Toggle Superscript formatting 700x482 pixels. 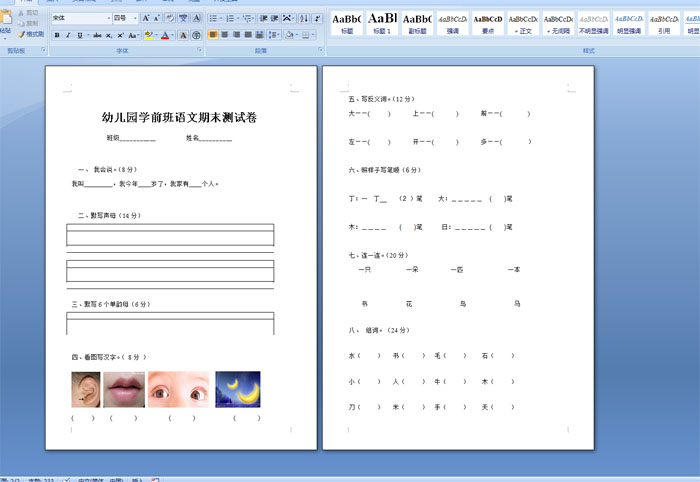click(121, 35)
